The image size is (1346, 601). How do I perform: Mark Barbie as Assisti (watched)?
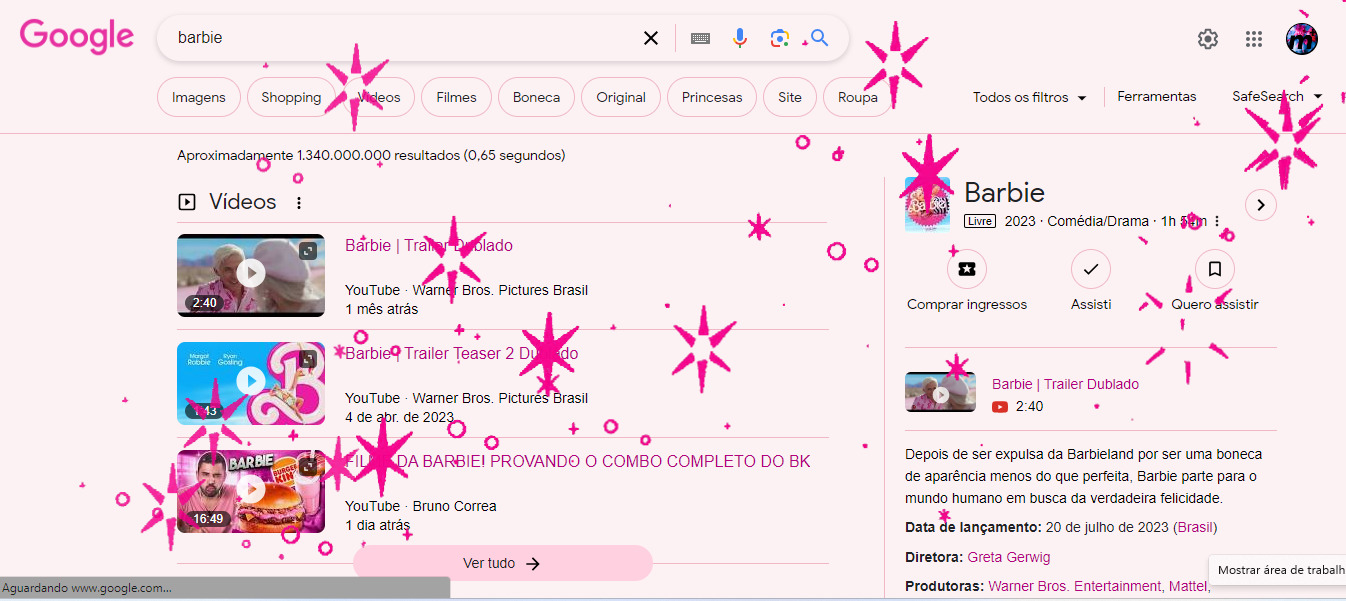(1091, 269)
